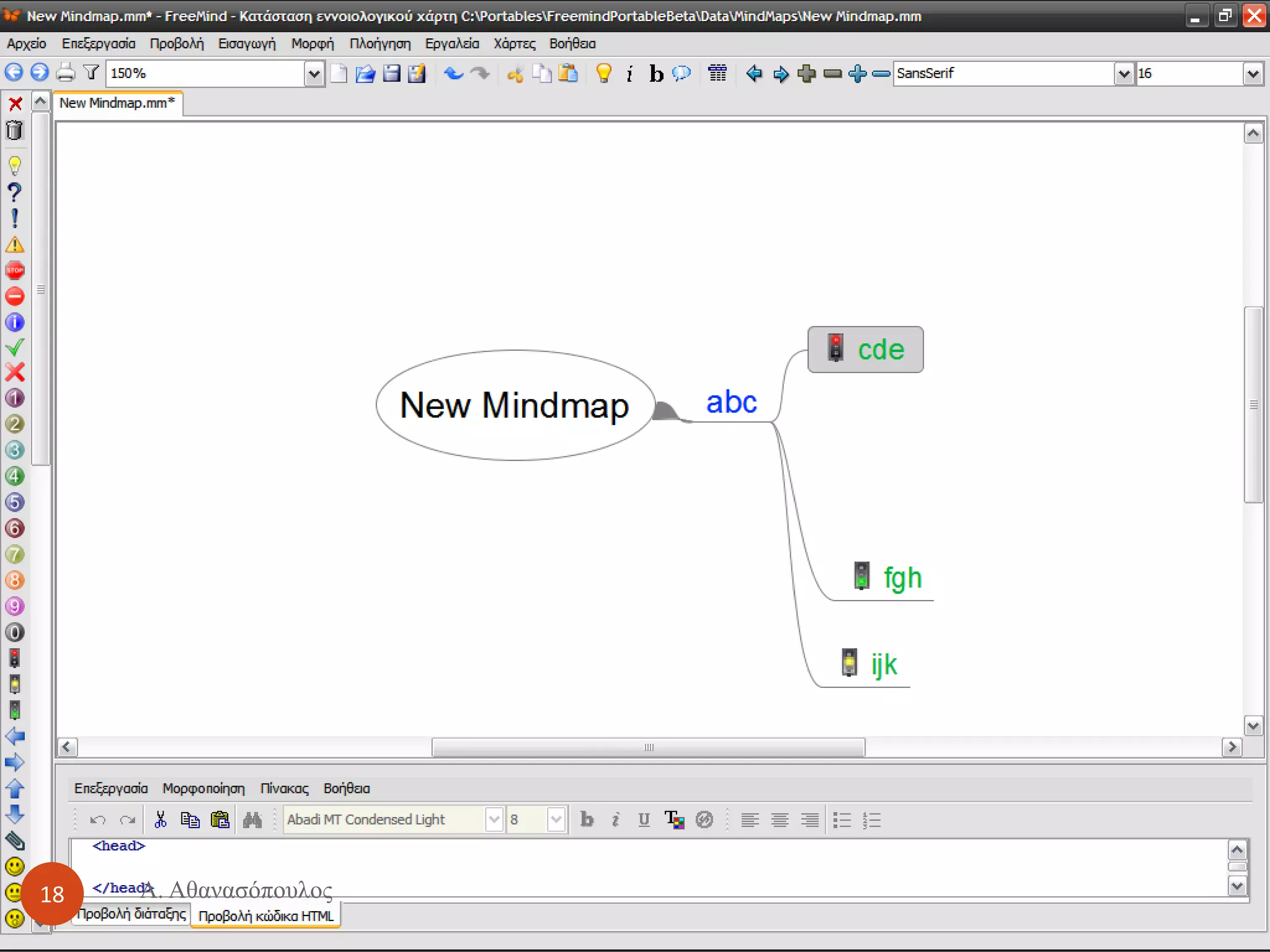The height and width of the screenshot is (952, 1270).
Task: Click the green checkmark icon in sidebar
Action: point(15,348)
